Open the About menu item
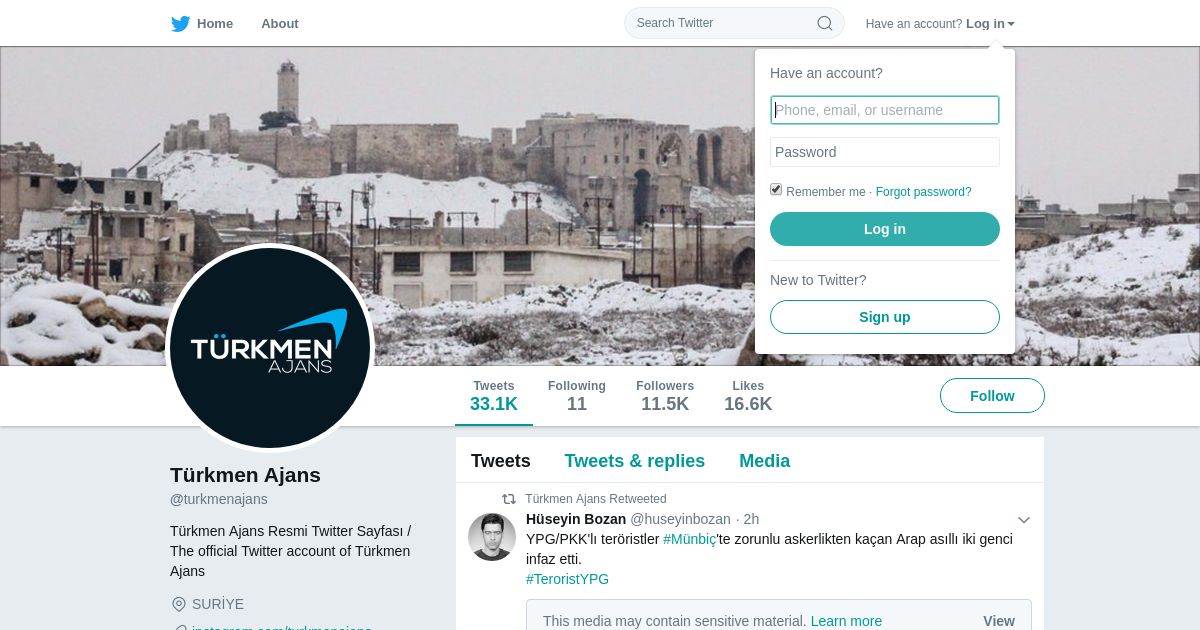Screen dimensions: 1200x630 click(280, 23)
